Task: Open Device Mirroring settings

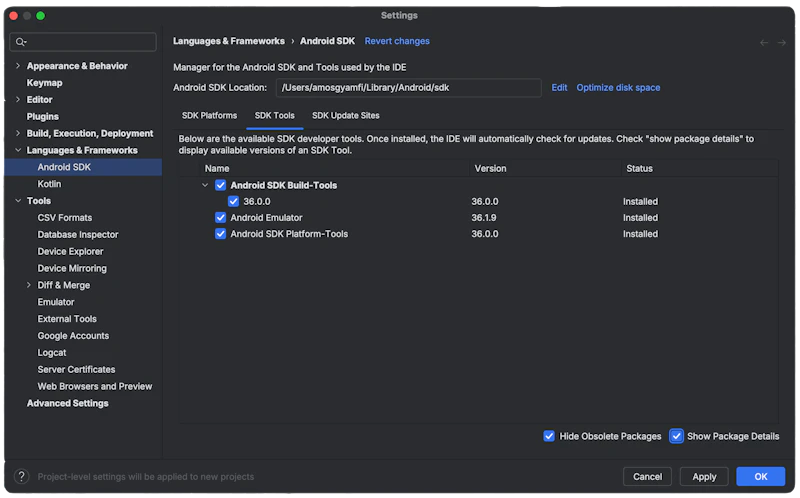Action: pos(72,268)
